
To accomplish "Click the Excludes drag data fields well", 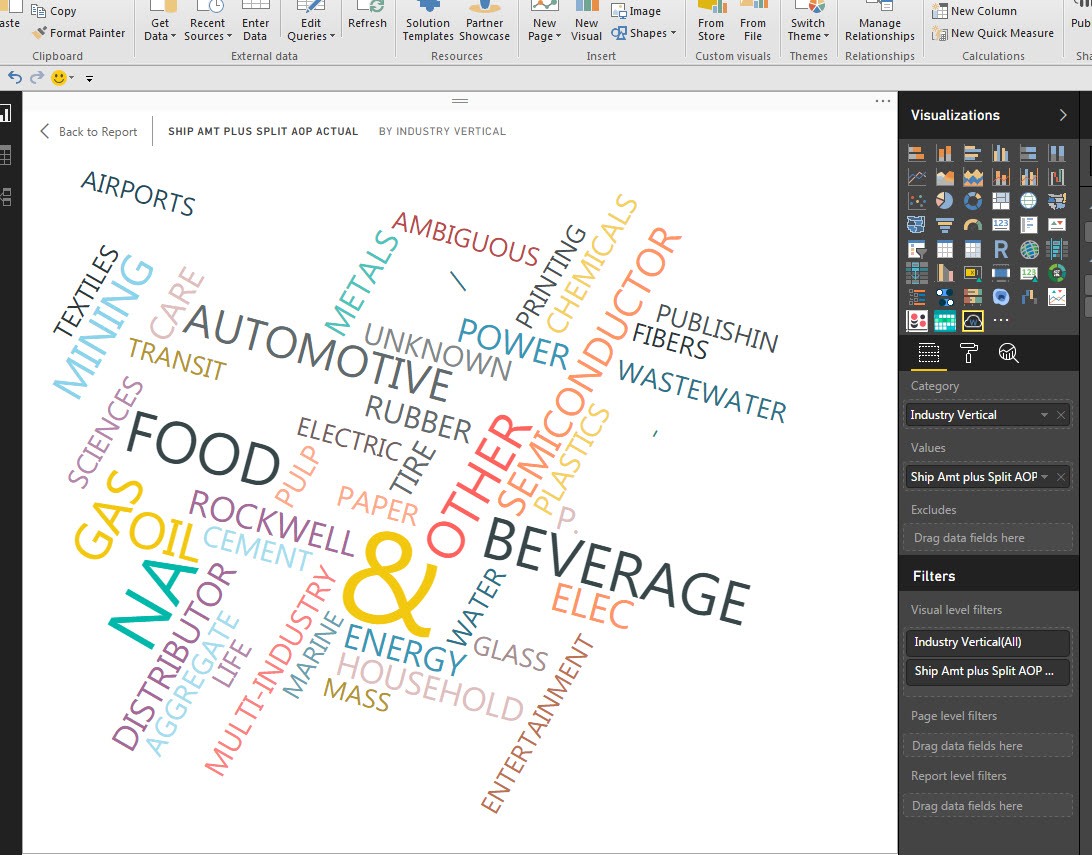I will click(988, 538).
